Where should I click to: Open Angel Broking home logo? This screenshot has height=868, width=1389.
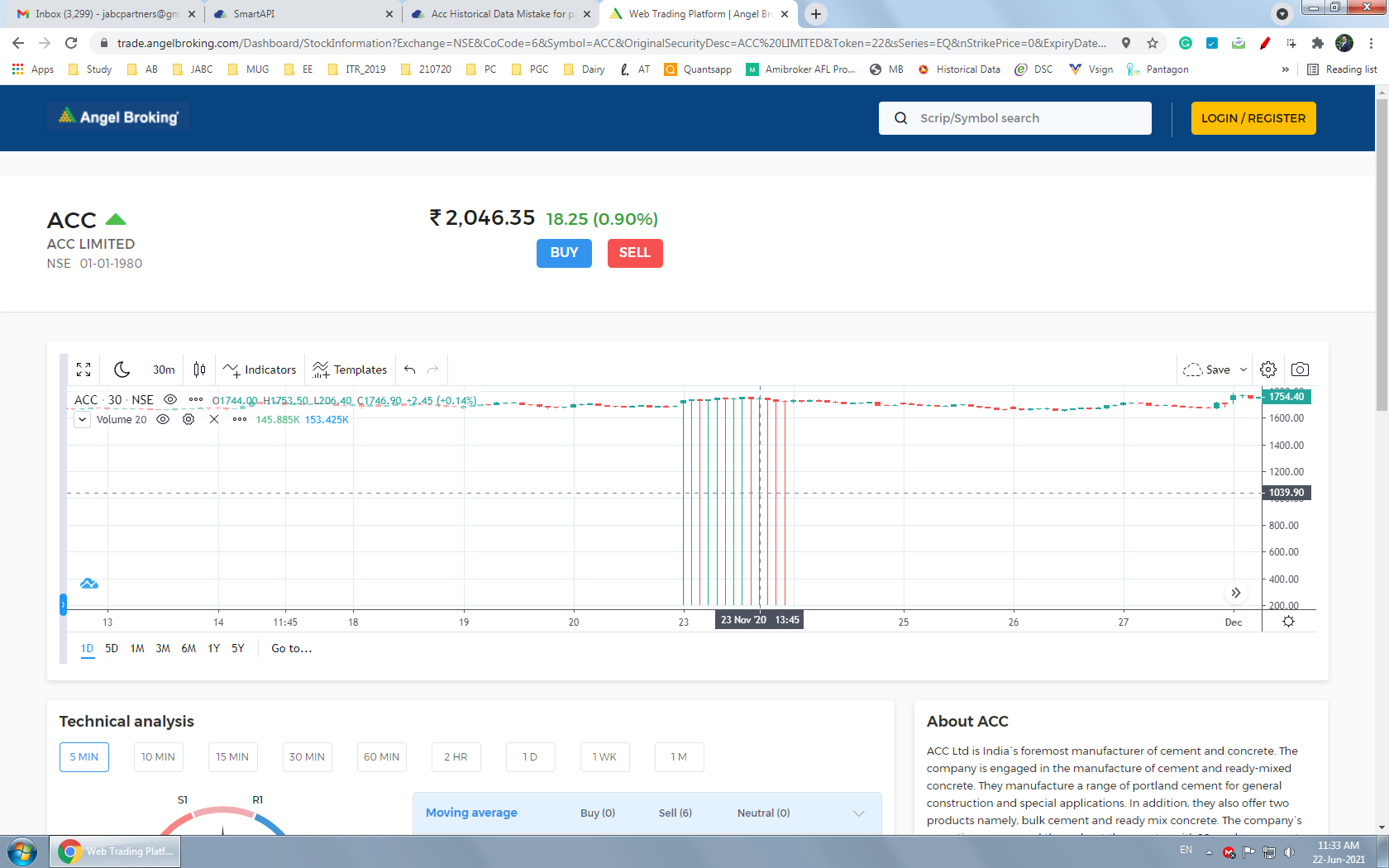(118, 117)
